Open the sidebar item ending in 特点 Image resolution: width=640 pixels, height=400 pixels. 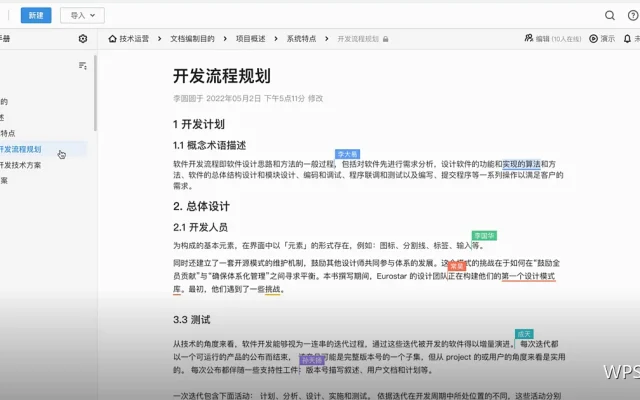click(x=8, y=133)
